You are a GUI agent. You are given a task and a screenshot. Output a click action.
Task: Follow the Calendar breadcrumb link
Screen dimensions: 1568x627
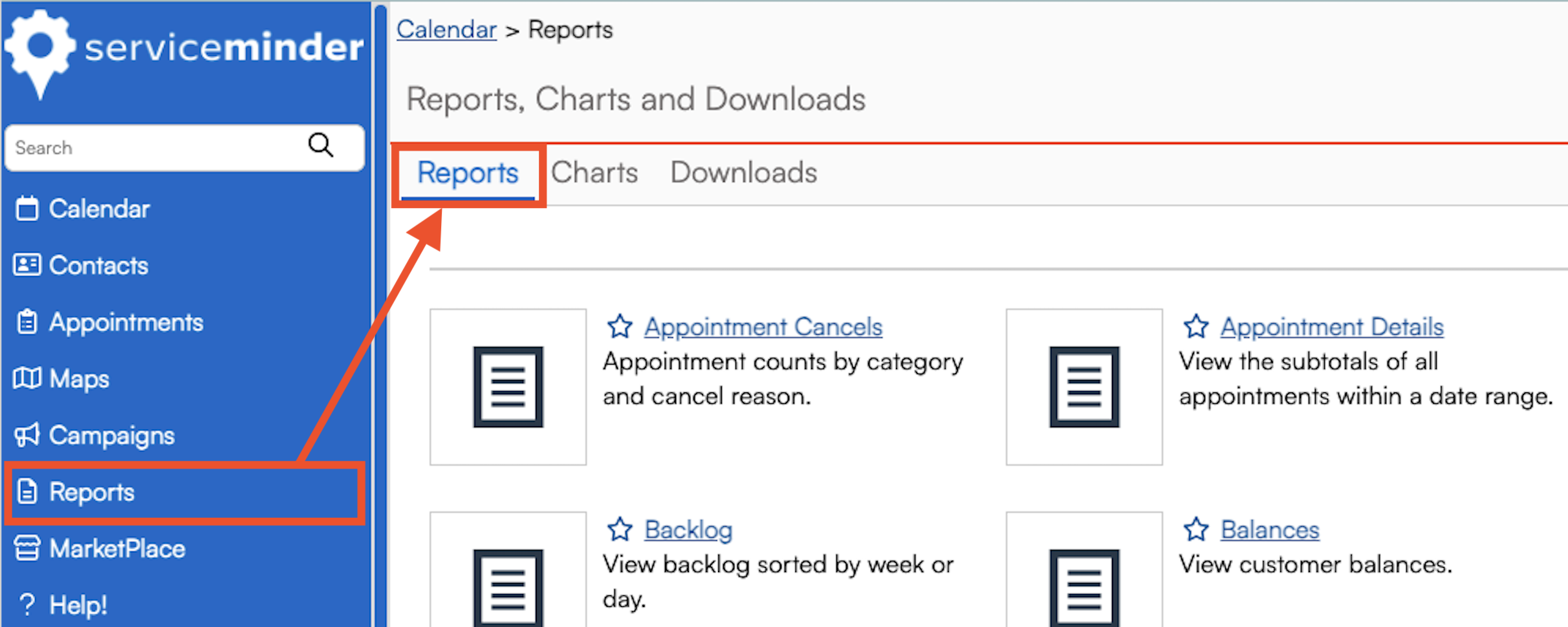coord(446,30)
